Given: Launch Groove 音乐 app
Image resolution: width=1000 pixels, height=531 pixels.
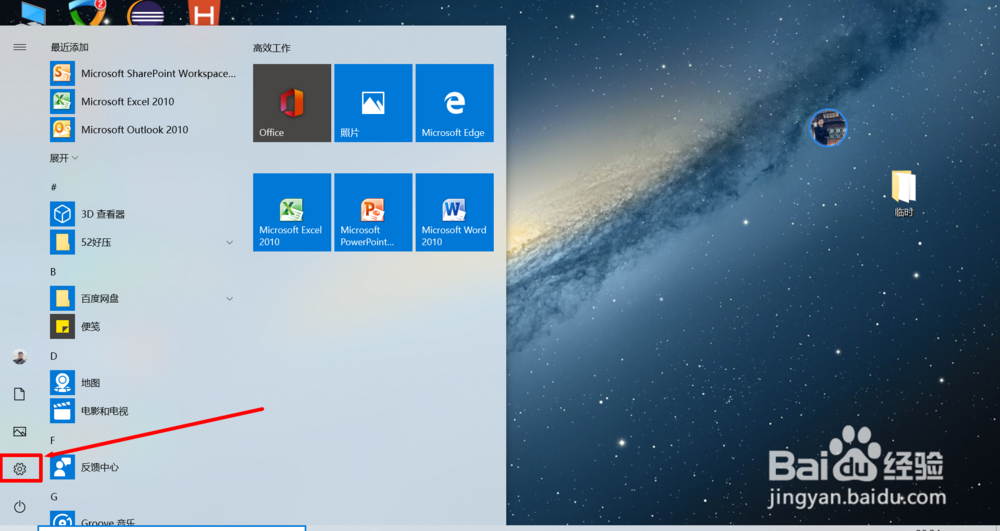Looking at the screenshot, I should click(143, 518).
